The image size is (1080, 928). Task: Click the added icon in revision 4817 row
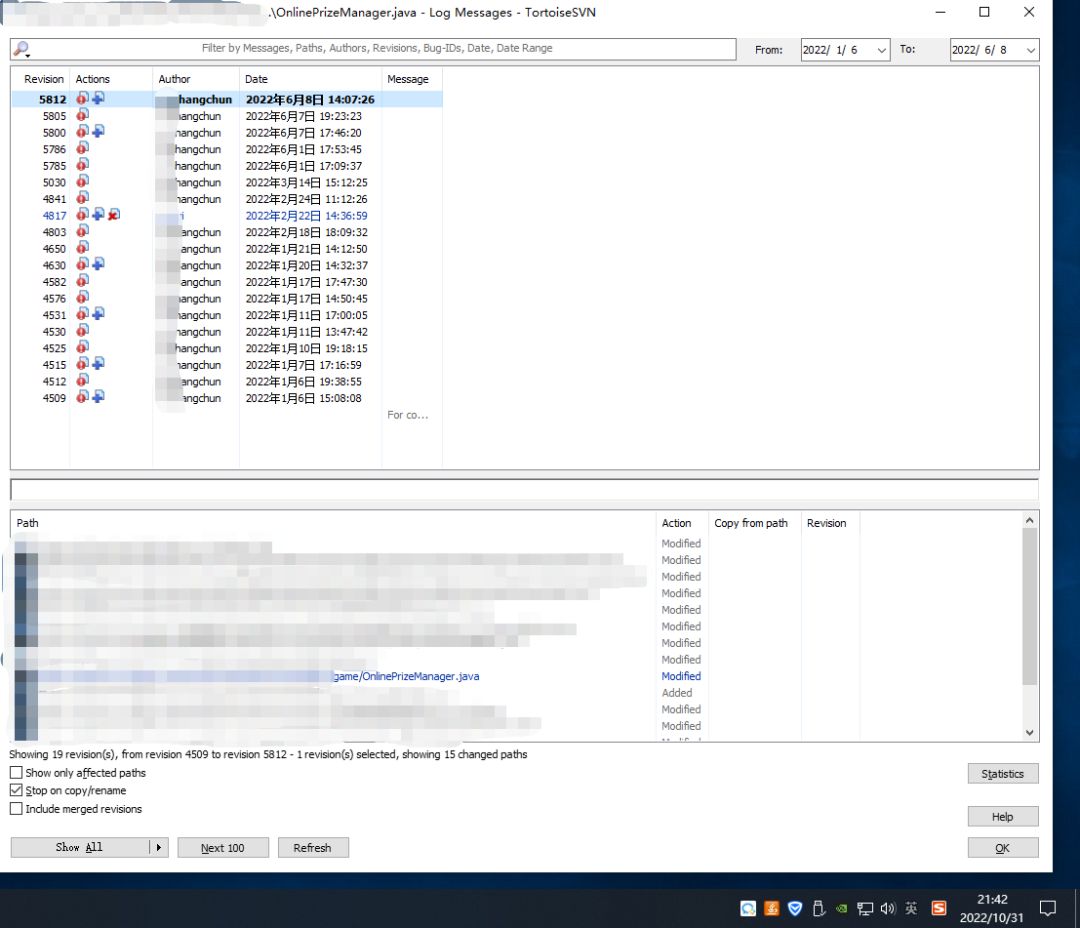click(x=98, y=214)
